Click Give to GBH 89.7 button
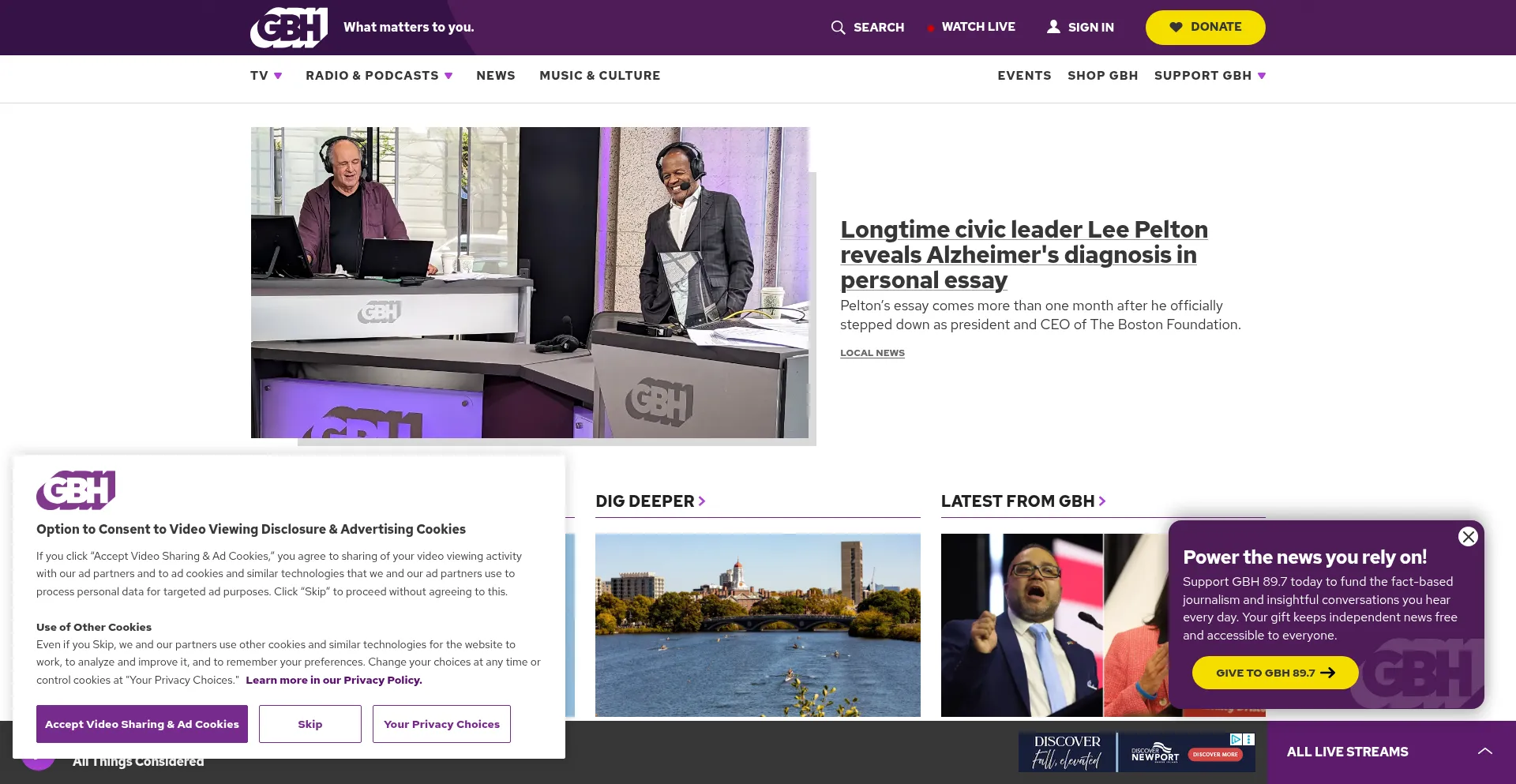This screenshot has width=1516, height=784. tap(1275, 673)
